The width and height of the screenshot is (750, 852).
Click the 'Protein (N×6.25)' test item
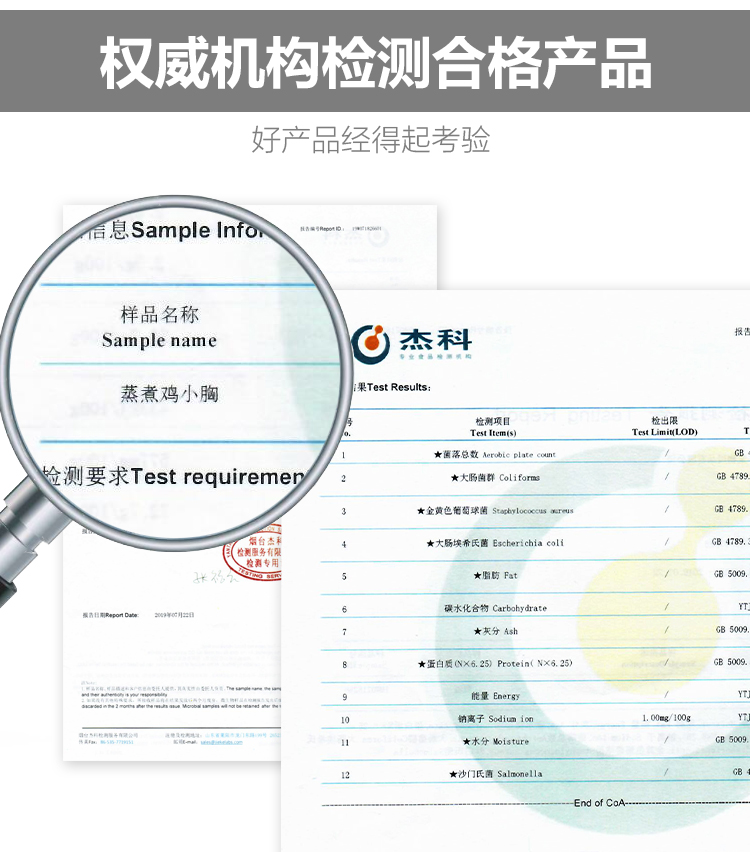(495, 663)
